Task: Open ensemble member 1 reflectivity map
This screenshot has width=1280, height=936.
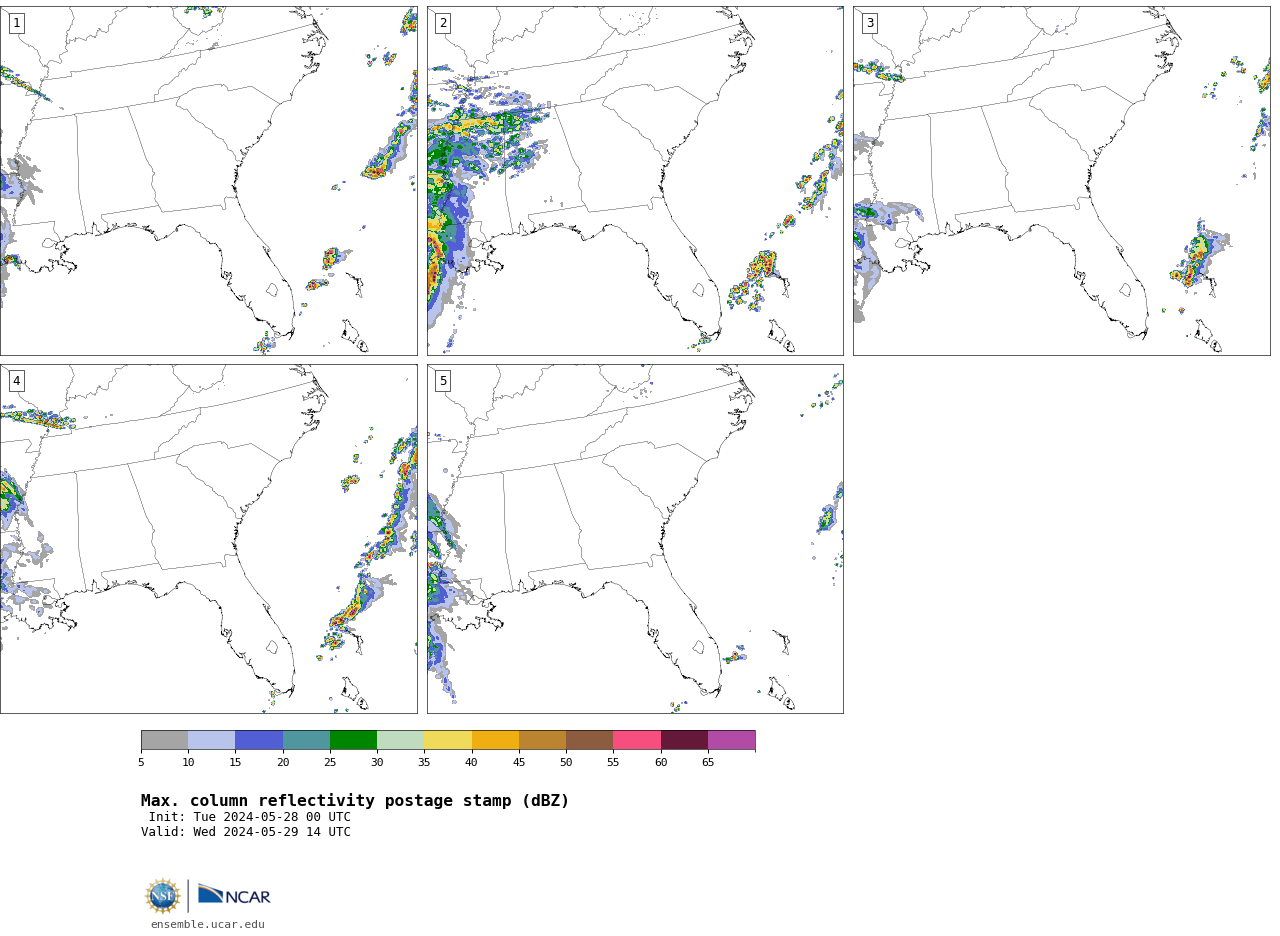Action: point(208,181)
